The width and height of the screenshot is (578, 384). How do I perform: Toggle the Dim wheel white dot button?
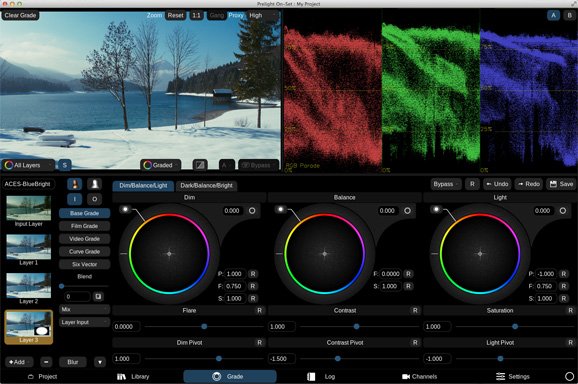tap(125, 209)
